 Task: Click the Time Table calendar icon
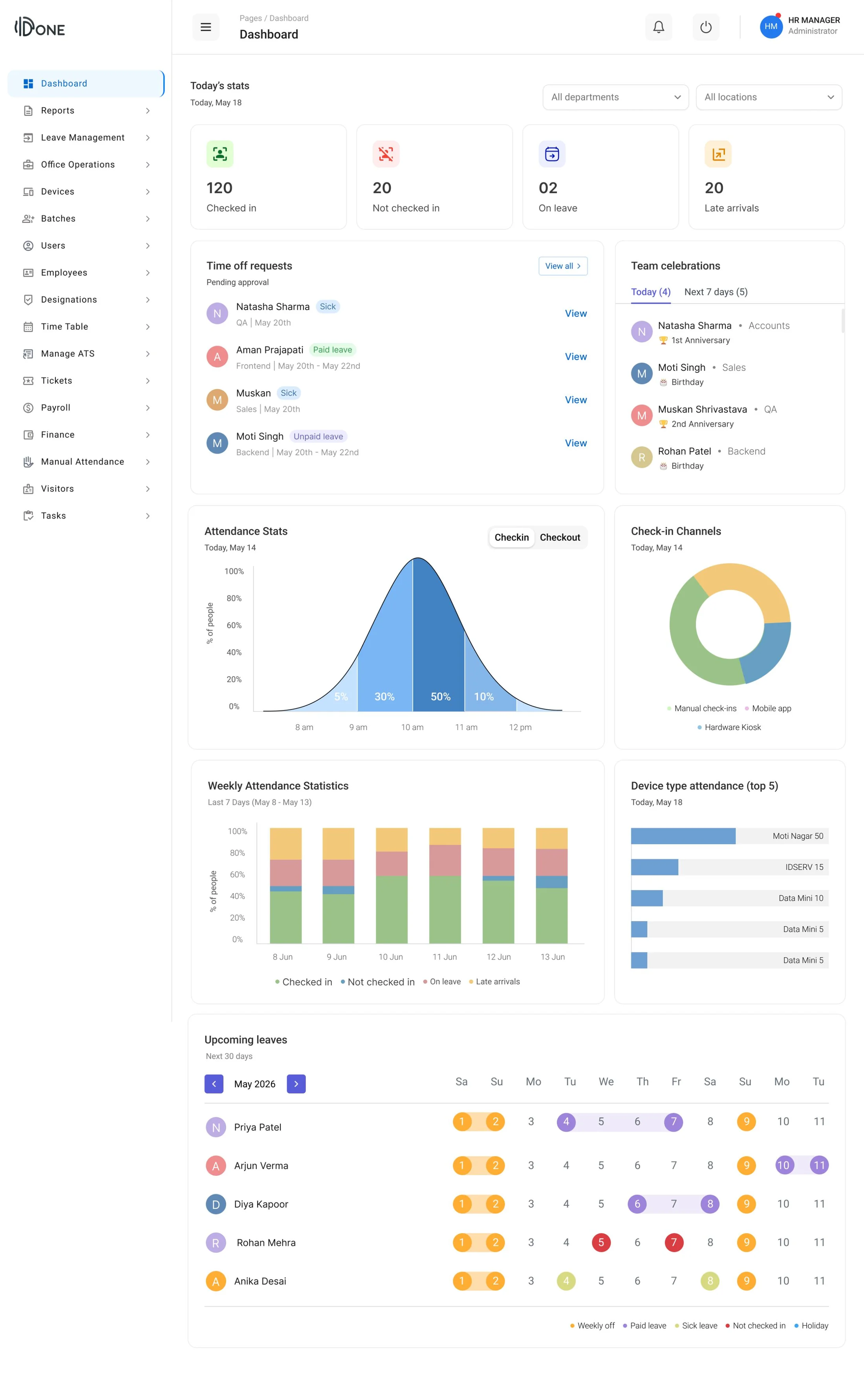click(28, 327)
